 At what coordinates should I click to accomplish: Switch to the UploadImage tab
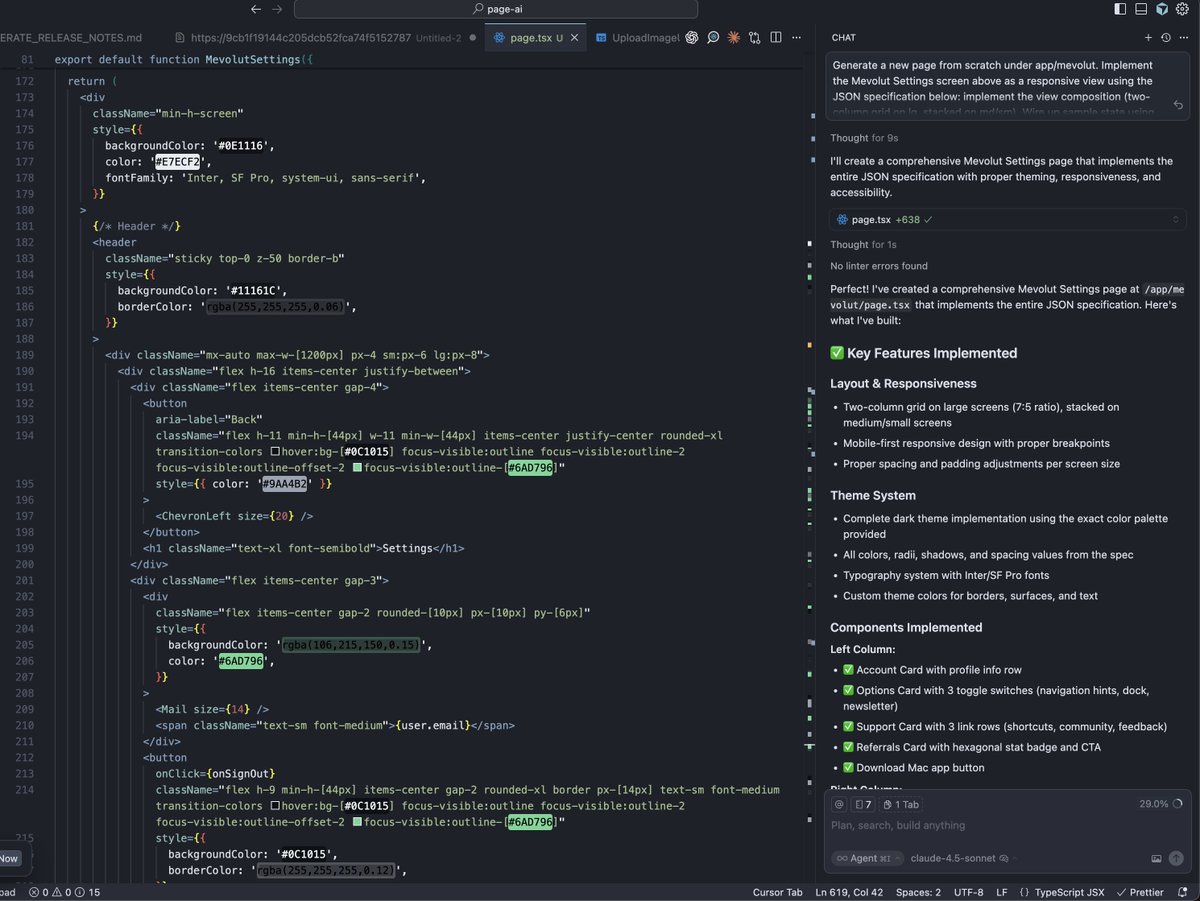[x=636, y=38]
